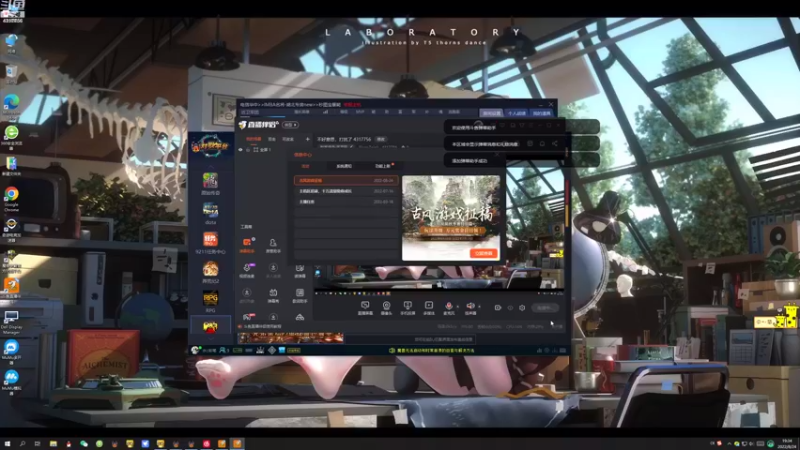This screenshot has height=450, width=800.
Task: Click the phone casting icon in stream toolbar
Action: [407, 306]
